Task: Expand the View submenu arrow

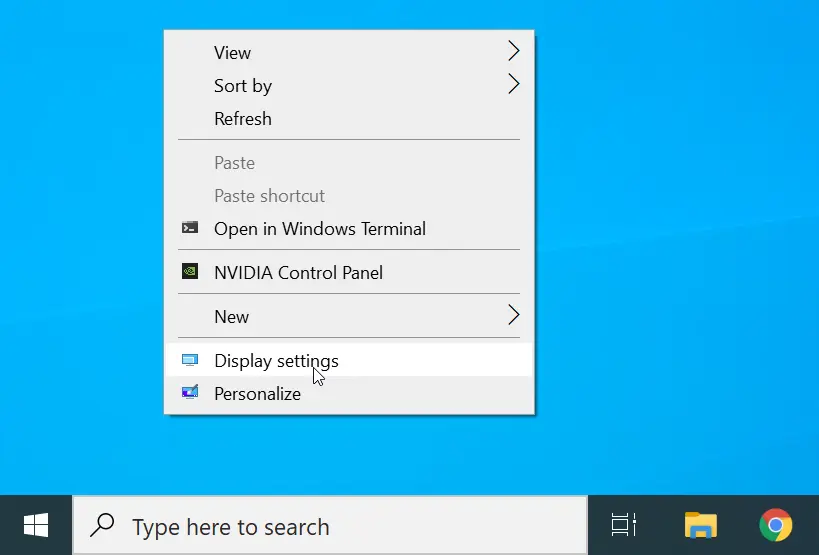Action: (513, 51)
